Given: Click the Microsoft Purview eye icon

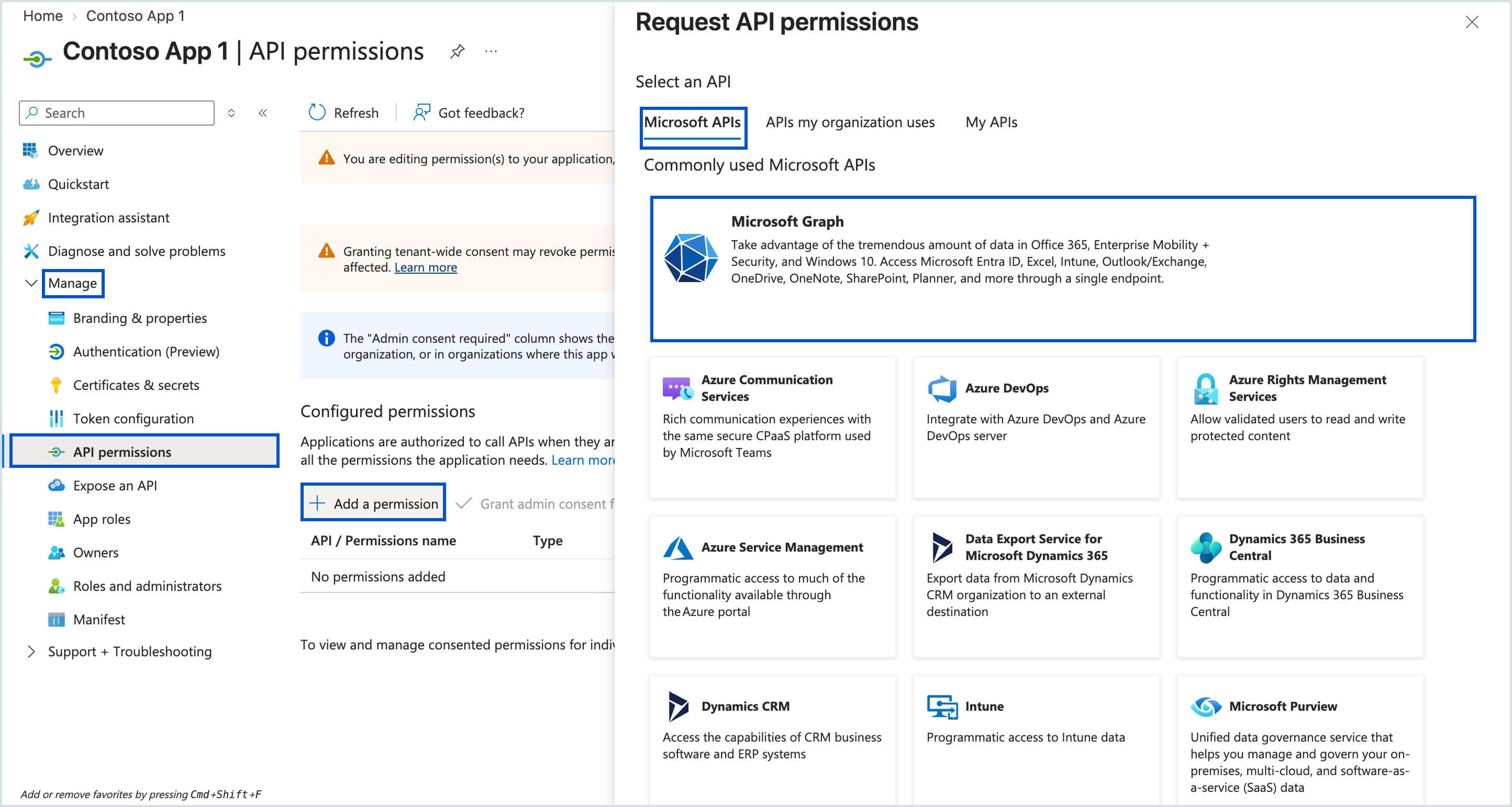Looking at the screenshot, I should coord(1206,706).
